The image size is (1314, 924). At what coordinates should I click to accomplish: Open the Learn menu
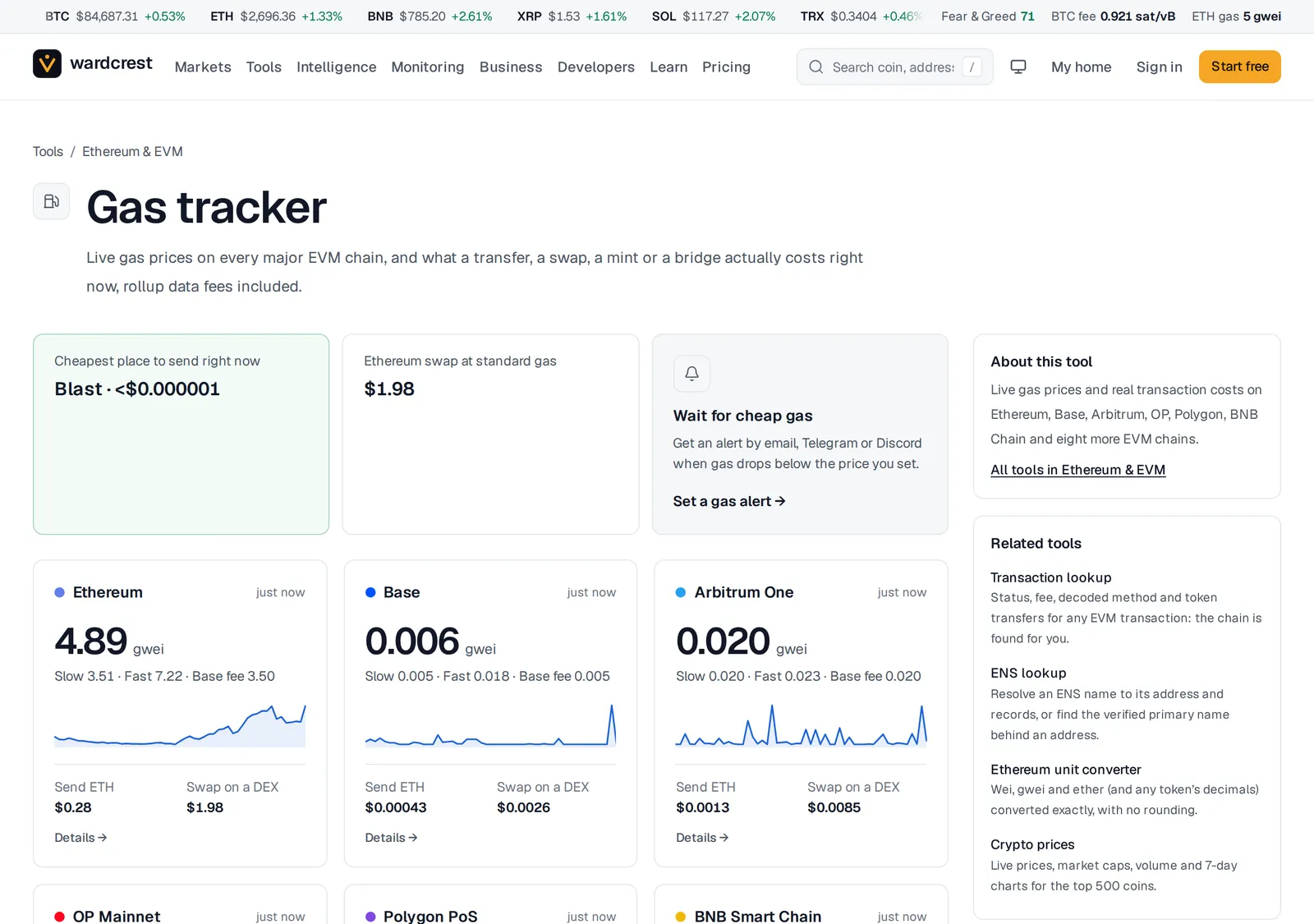[x=668, y=67]
